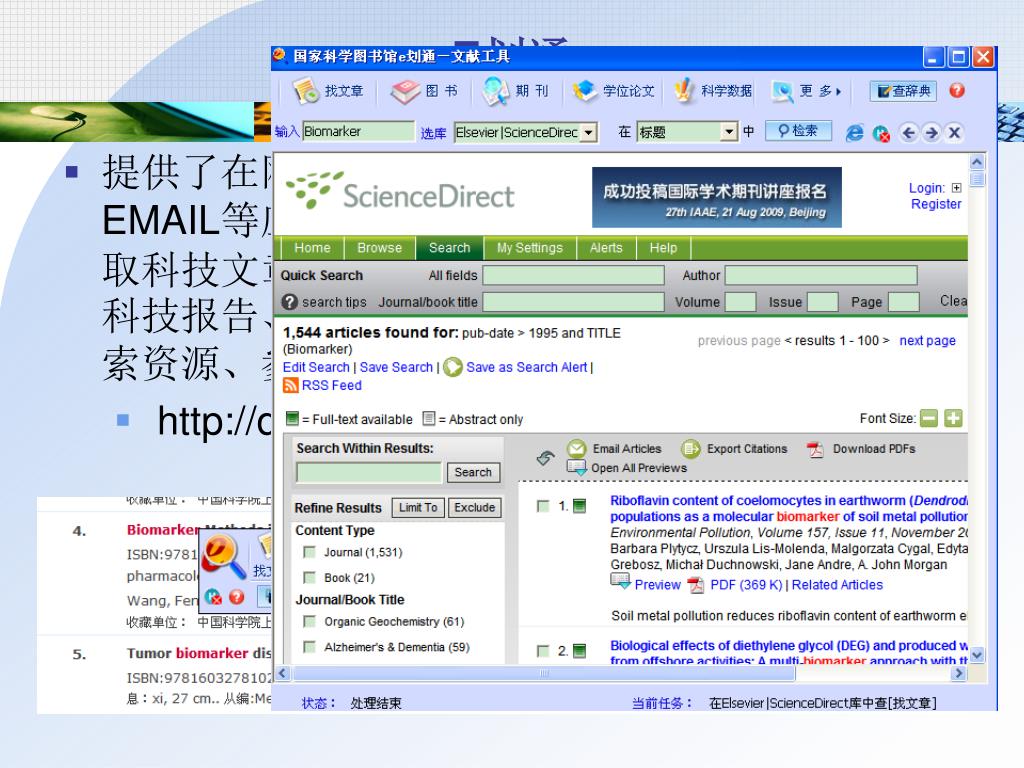The height and width of the screenshot is (768, 1024).
Task: Click the 查辞典 dictionary button
Action: (903, 91)
